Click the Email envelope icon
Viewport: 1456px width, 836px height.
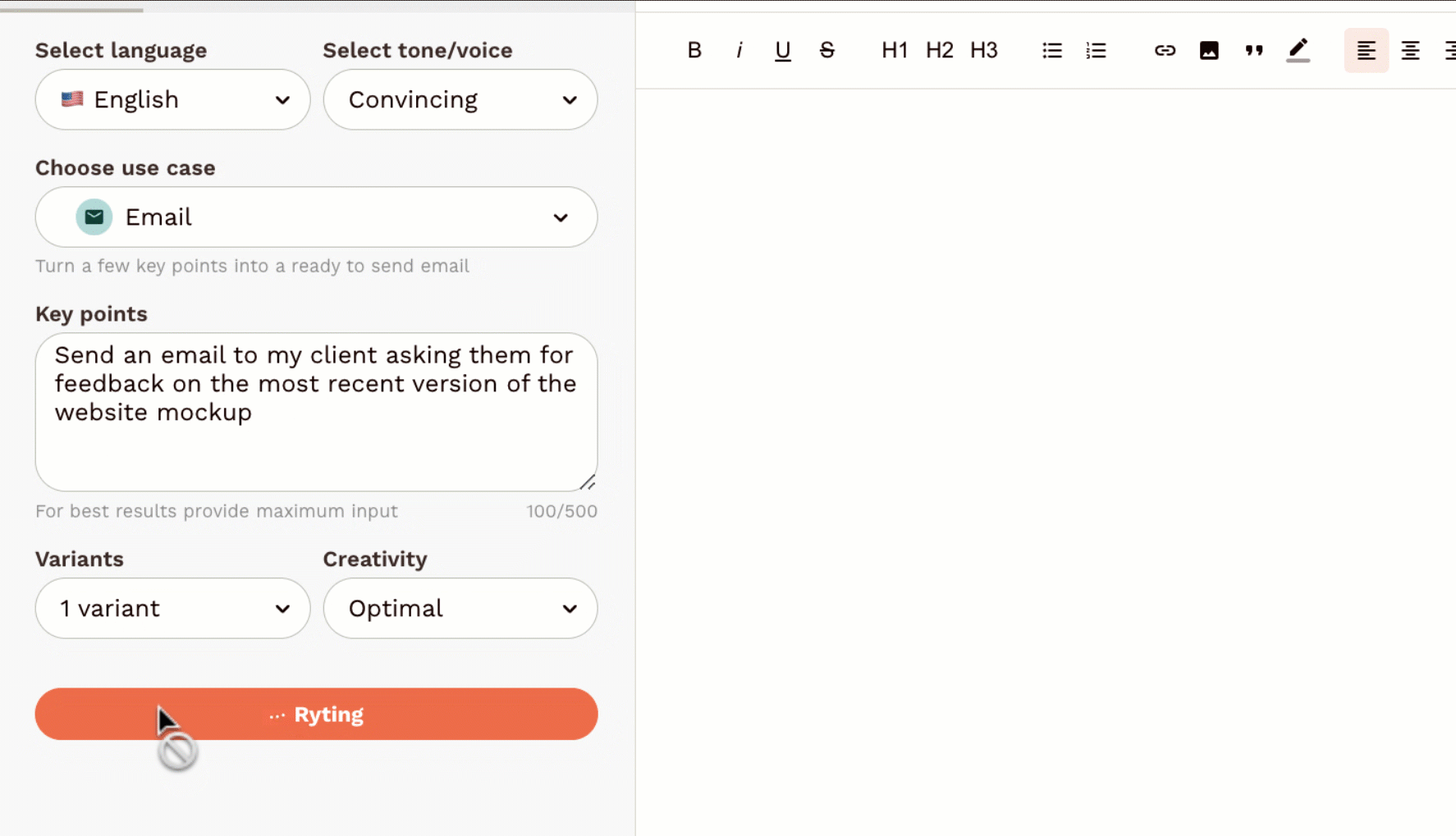[x=94, y=217]
